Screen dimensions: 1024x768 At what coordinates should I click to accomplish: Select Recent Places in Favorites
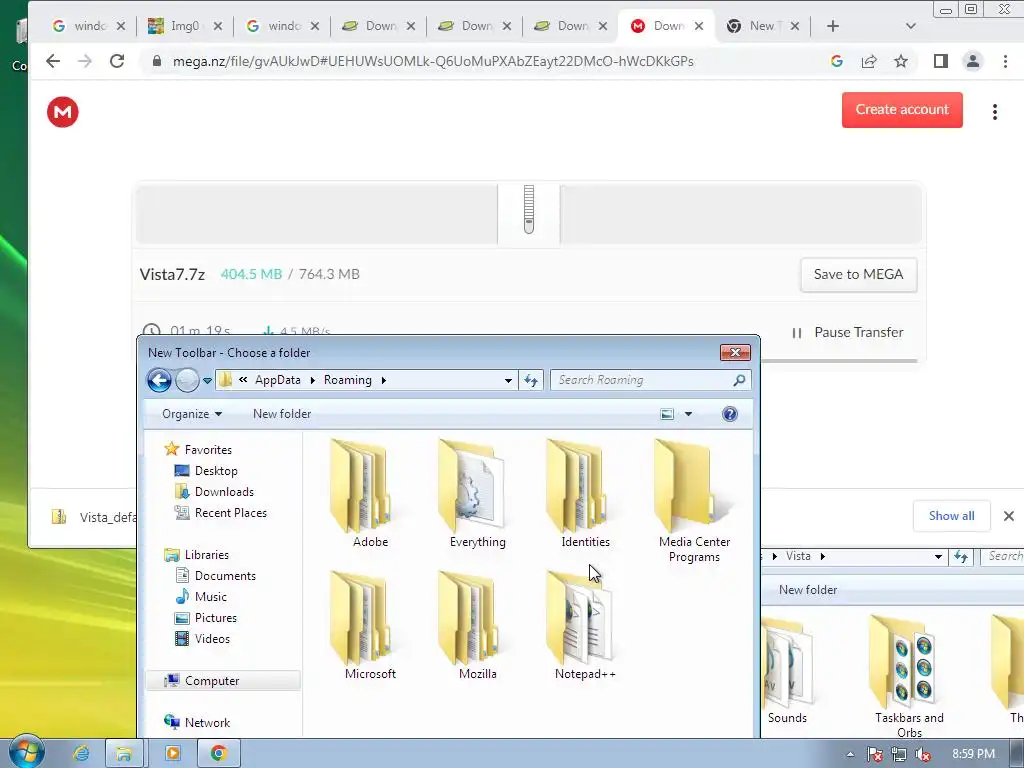(231, 513)
